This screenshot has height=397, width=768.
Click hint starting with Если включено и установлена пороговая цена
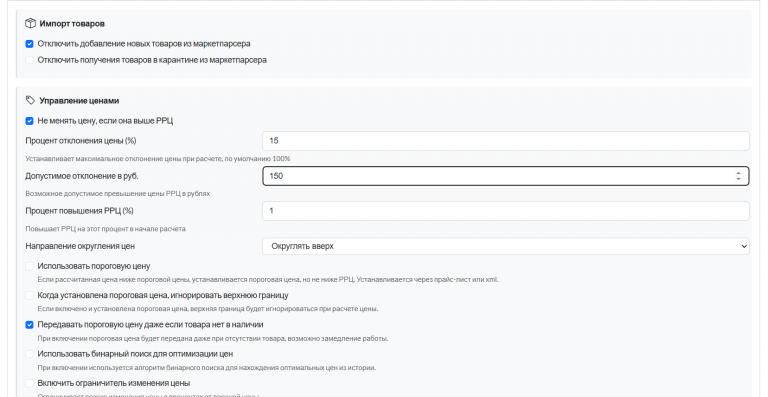[208, 309]
